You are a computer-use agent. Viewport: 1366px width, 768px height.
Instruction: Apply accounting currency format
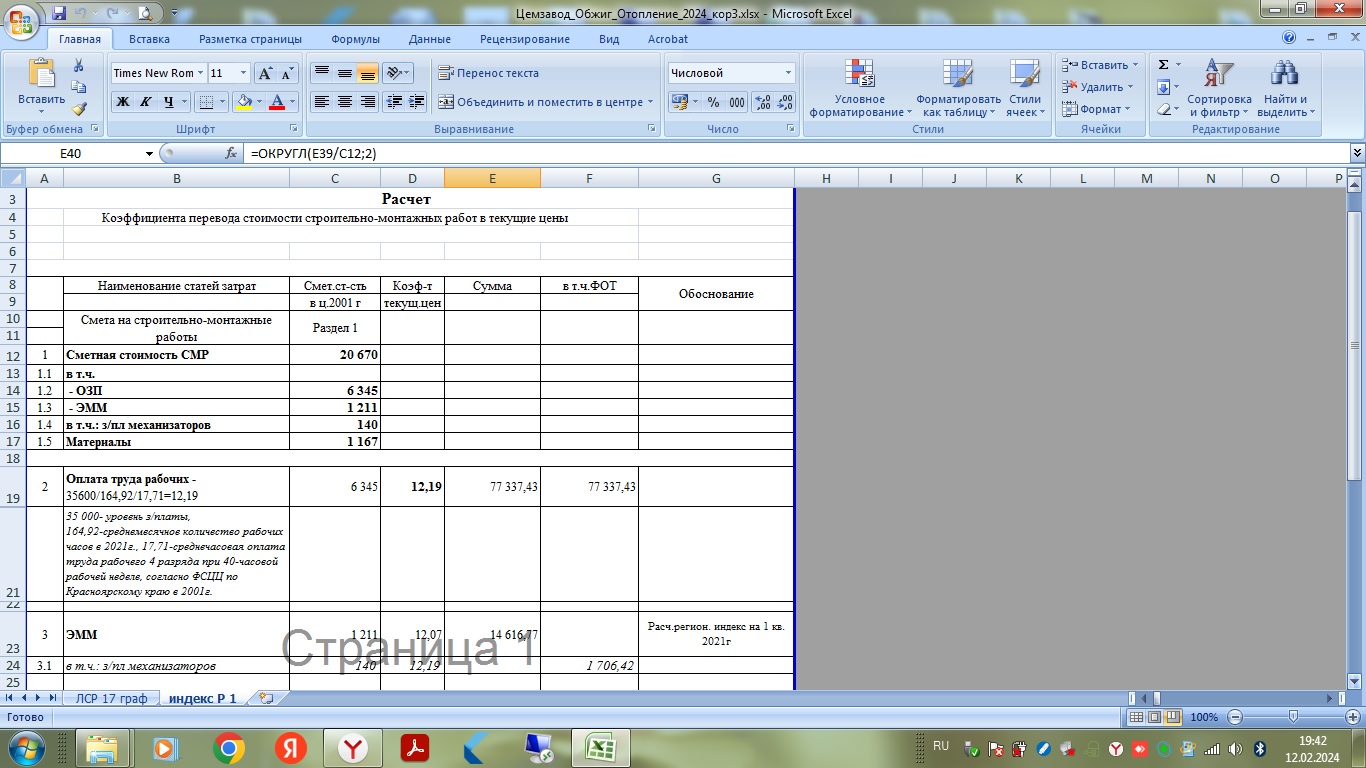point(679,102)
